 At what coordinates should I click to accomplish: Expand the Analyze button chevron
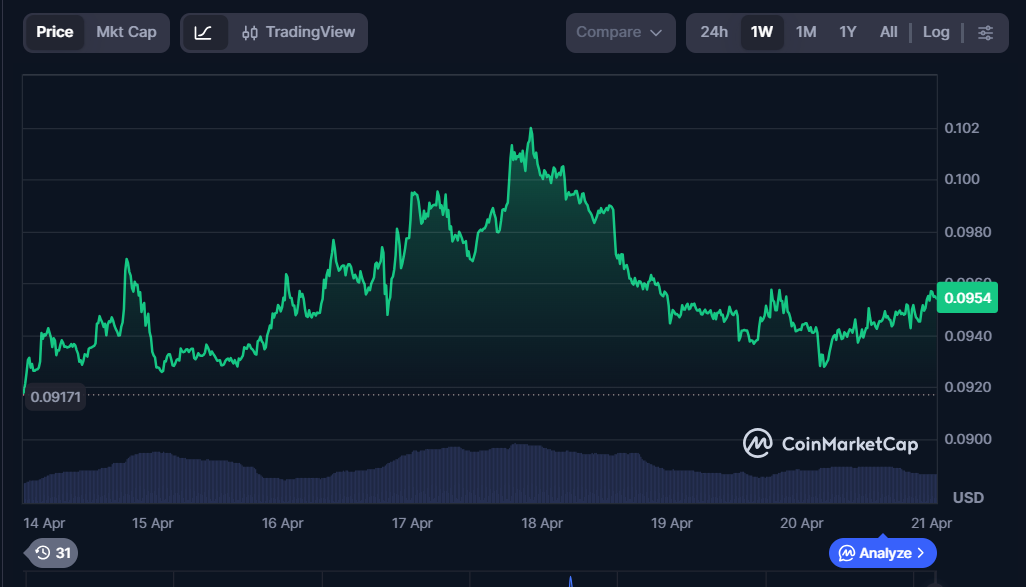click(921, 553)
